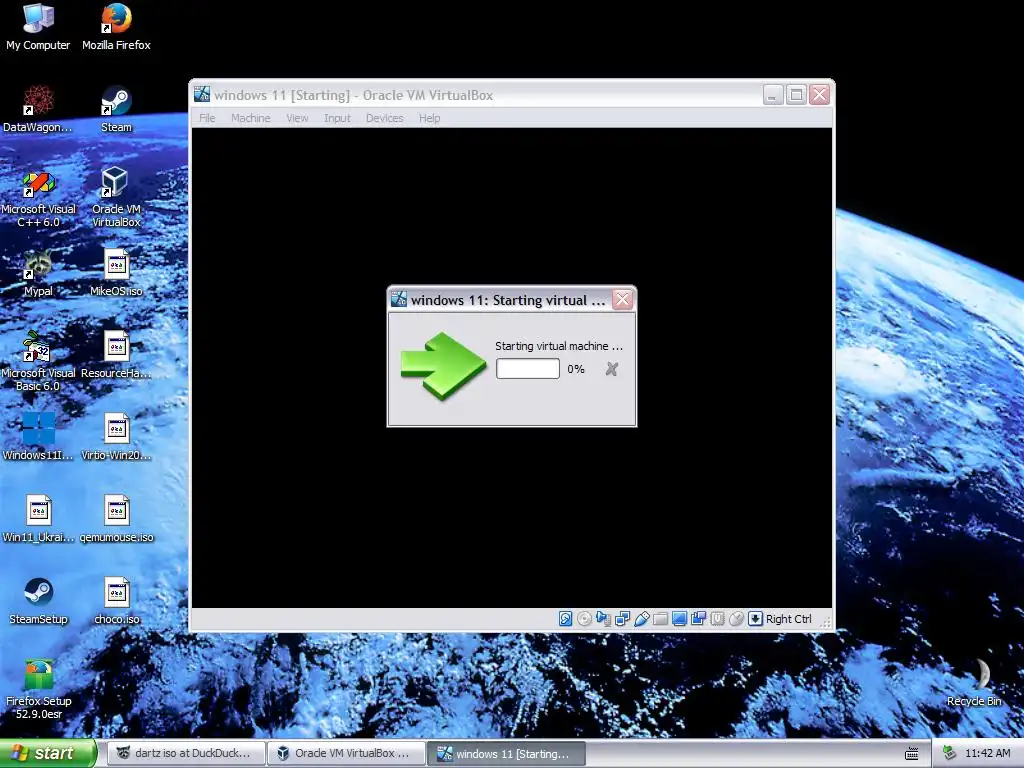Viewport: 1024px width, 768px height.
Task: Click the shared folders indicator
Action: point(660,618)
